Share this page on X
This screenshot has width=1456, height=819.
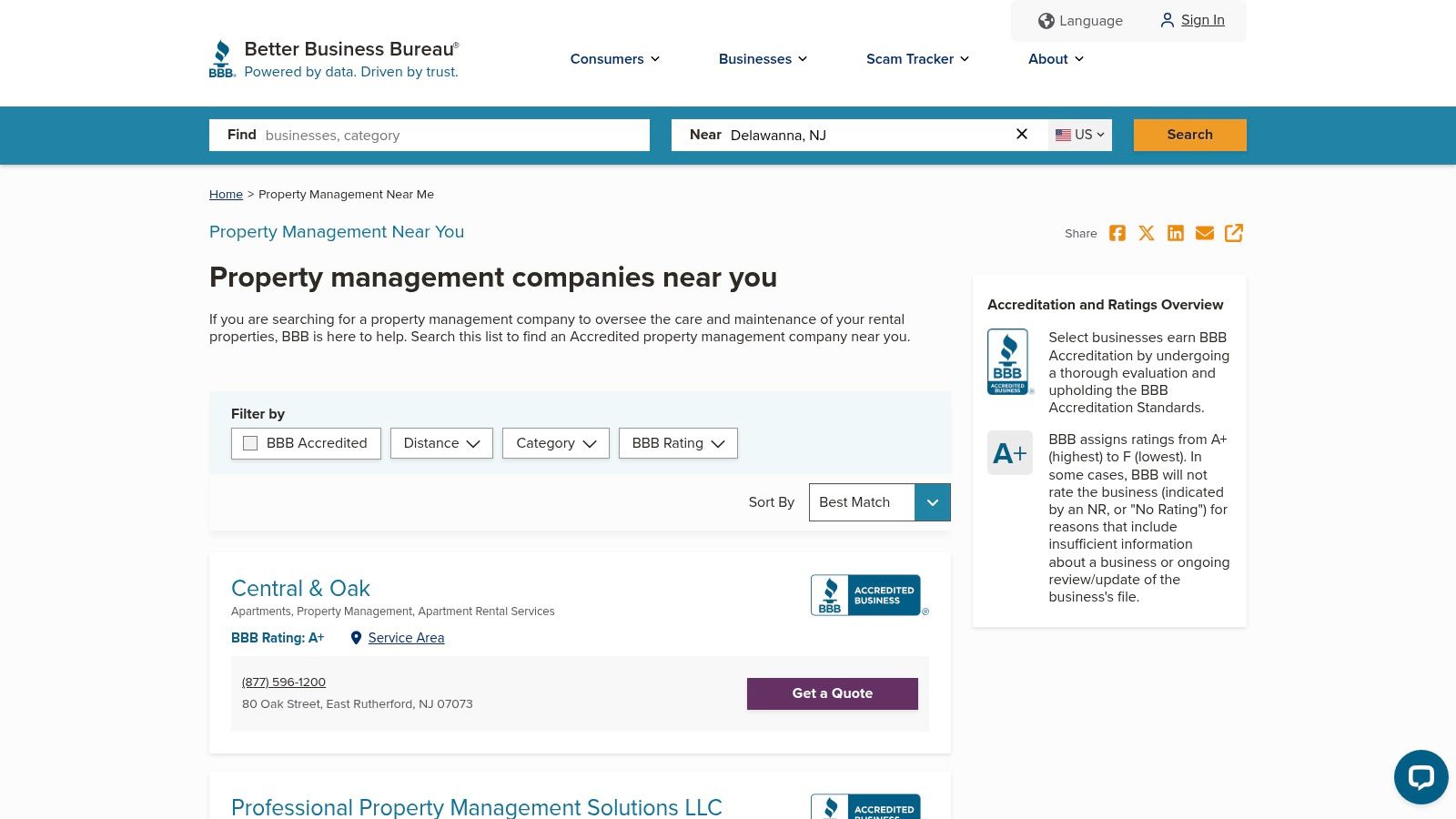click(x=1147, y=233)
